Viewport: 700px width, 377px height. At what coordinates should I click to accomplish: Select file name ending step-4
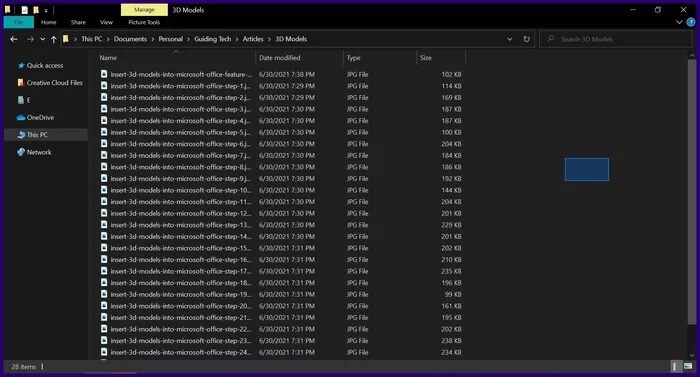click(181, 121)
